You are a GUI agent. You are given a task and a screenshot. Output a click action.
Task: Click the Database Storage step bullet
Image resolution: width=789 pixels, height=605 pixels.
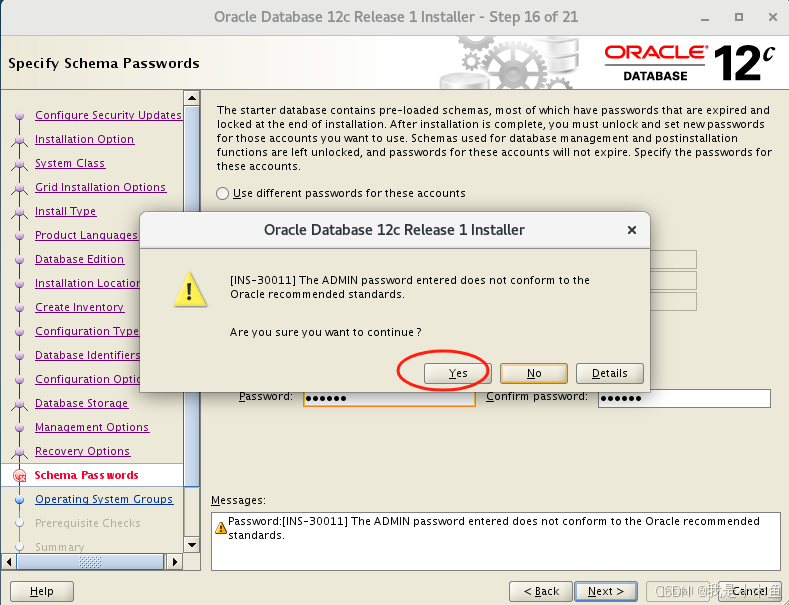coord(20,403)
